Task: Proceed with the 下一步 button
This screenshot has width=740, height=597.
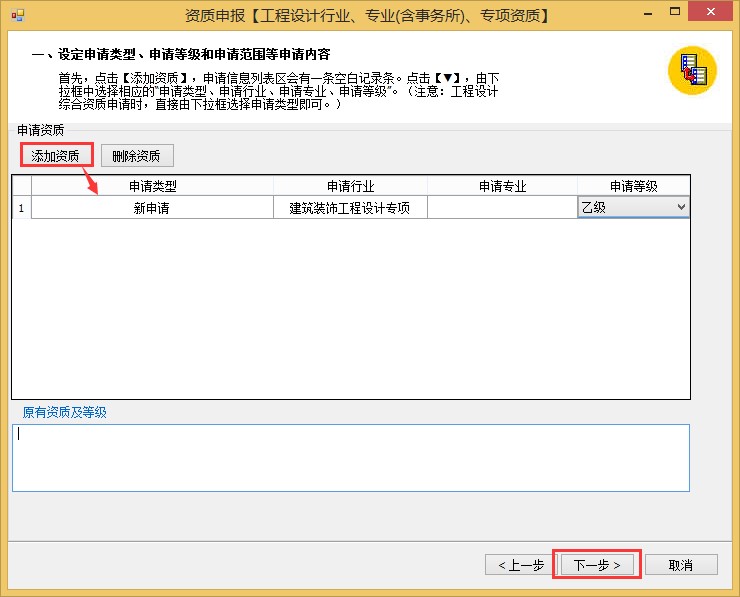Action: click(x=597, y=565)
